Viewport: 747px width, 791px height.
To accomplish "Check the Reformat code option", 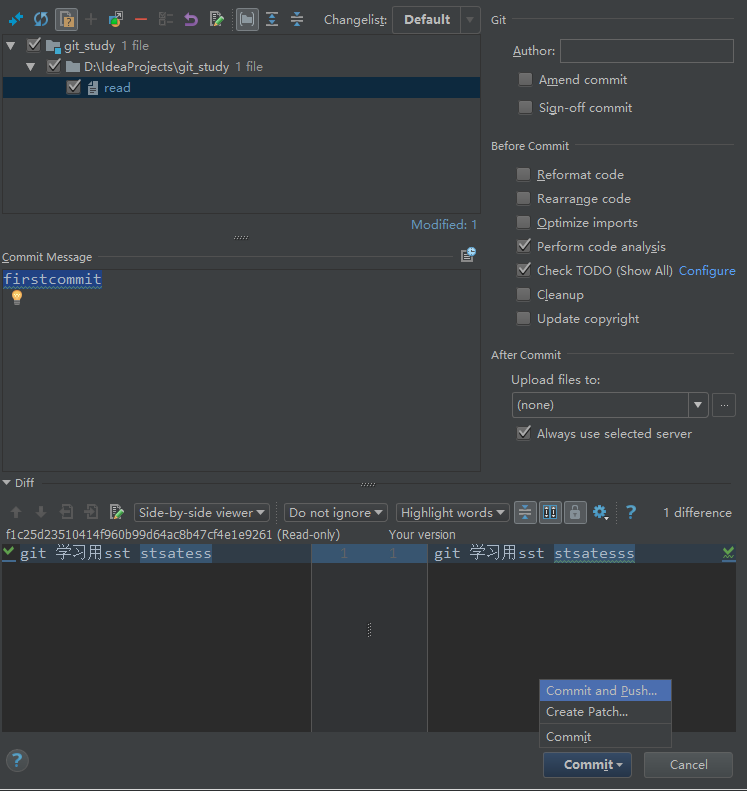I will (x=524, y=174).
